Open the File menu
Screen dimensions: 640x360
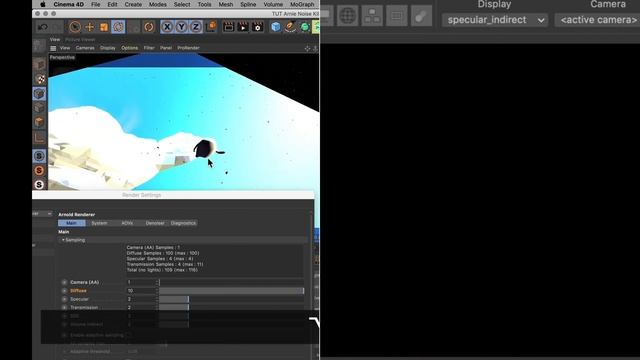(96, 4)
